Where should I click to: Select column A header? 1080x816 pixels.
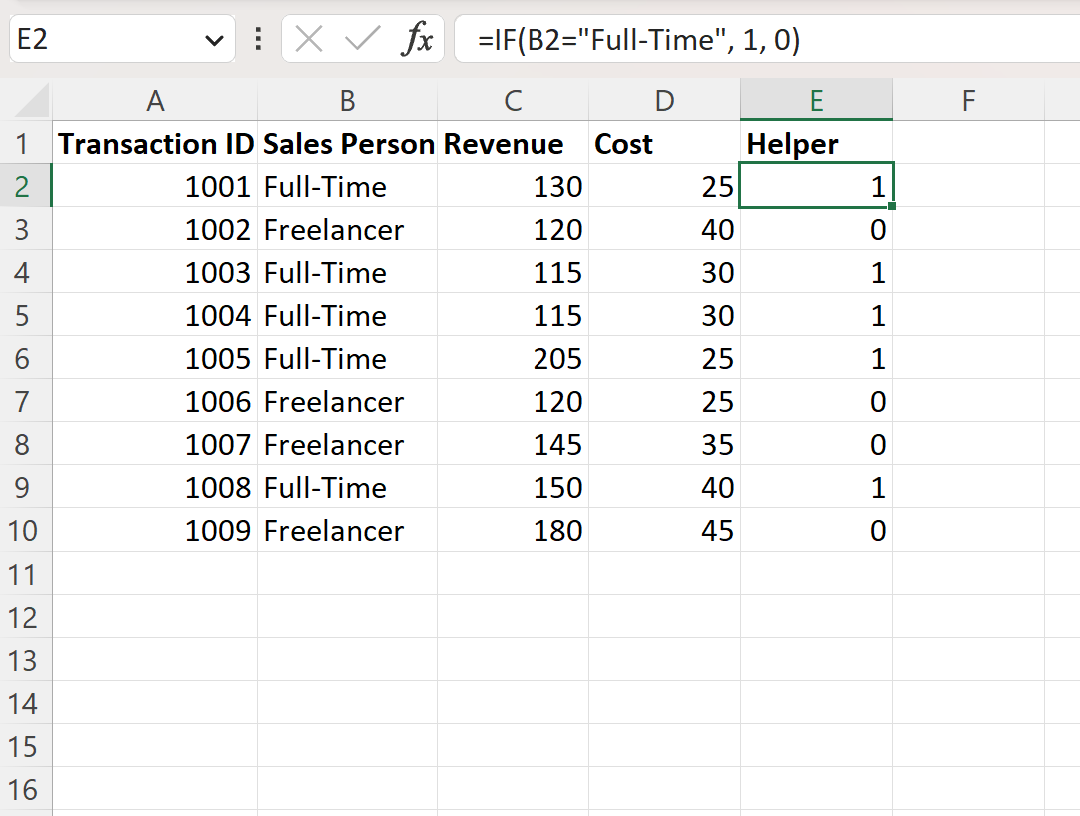click(x=155, y=101)
